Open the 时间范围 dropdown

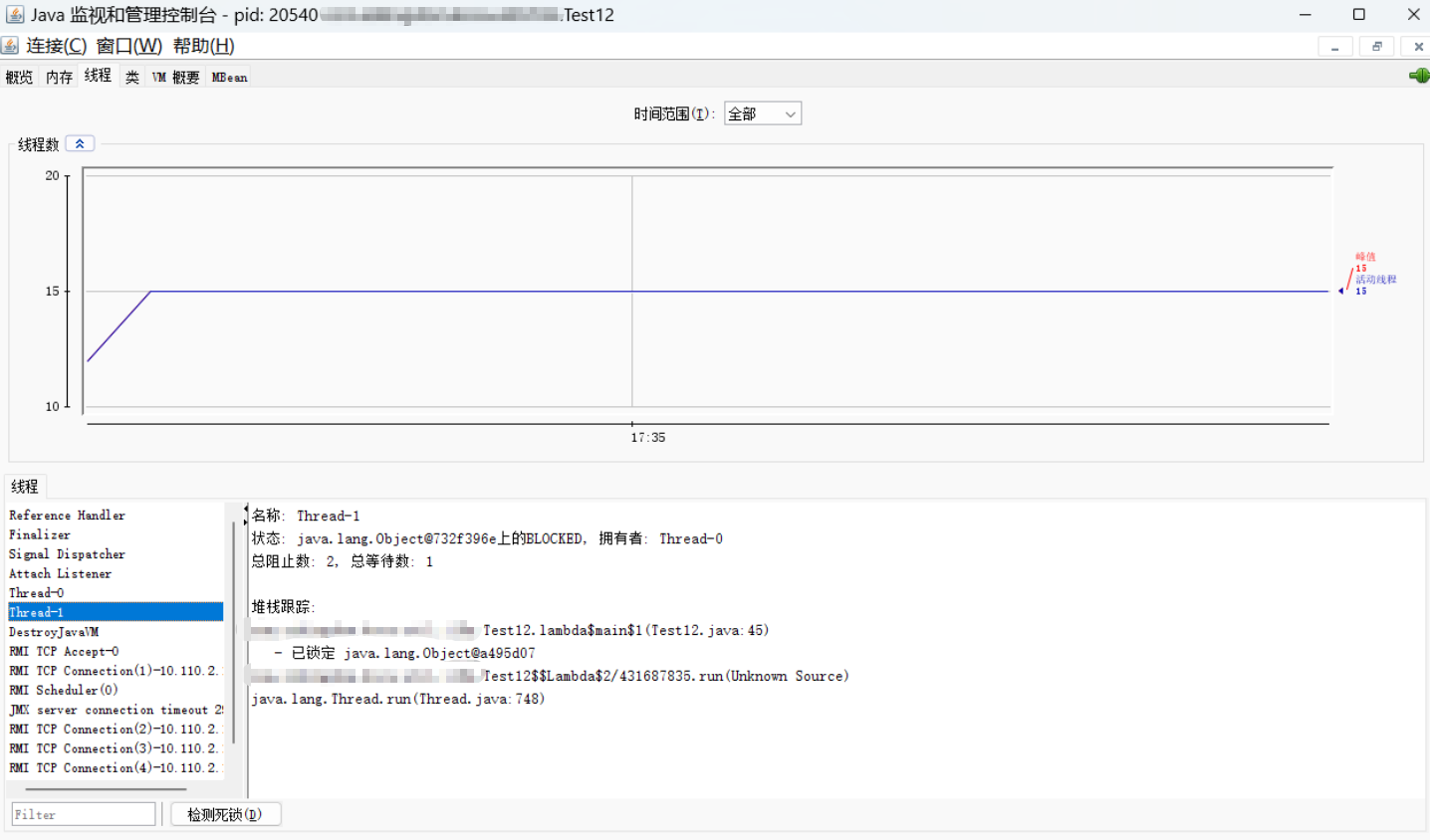click(x=763, y=113)
